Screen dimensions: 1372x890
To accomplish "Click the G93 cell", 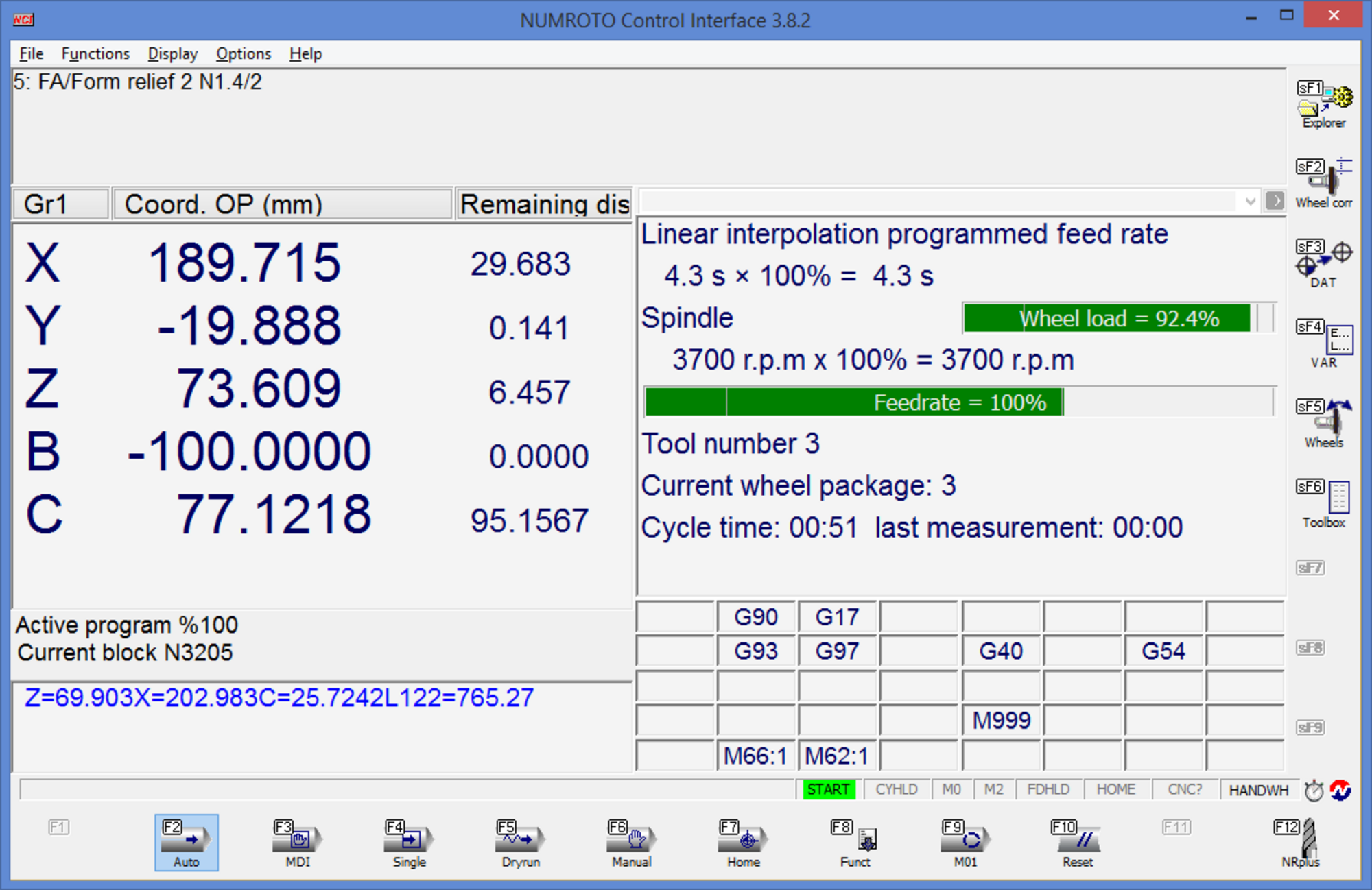I will 756,651.
